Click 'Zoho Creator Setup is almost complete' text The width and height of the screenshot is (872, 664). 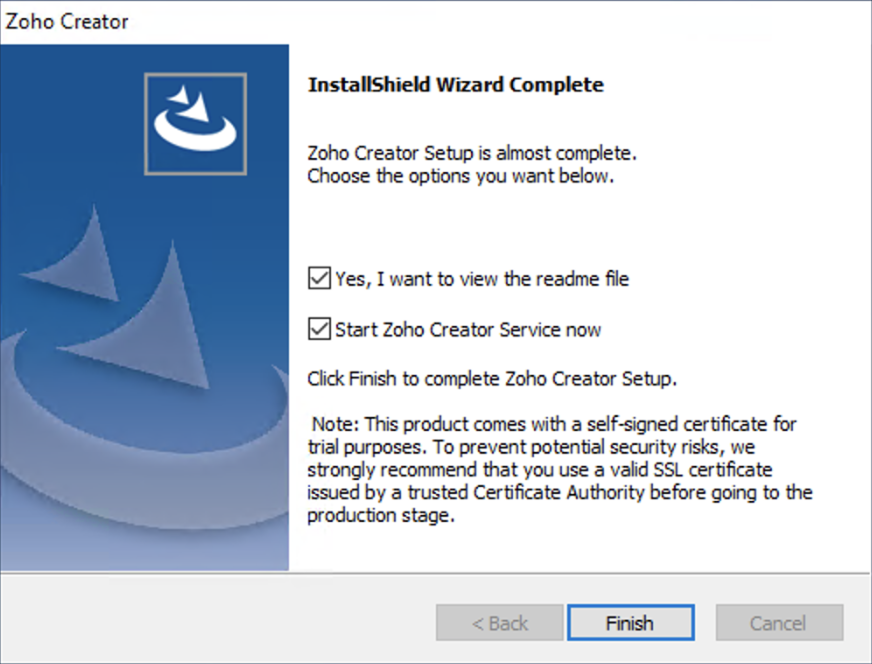point(472,153)
